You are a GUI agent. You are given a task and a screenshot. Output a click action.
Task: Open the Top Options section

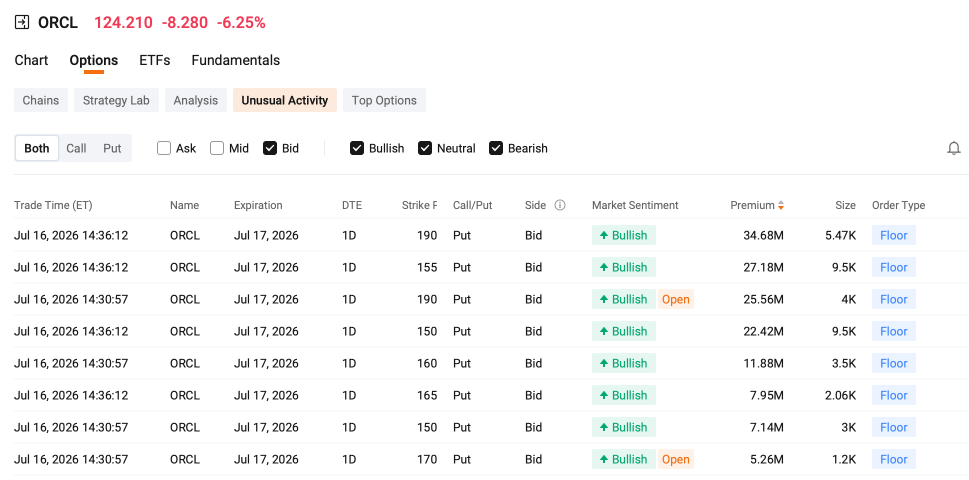(x=384, y=100)
